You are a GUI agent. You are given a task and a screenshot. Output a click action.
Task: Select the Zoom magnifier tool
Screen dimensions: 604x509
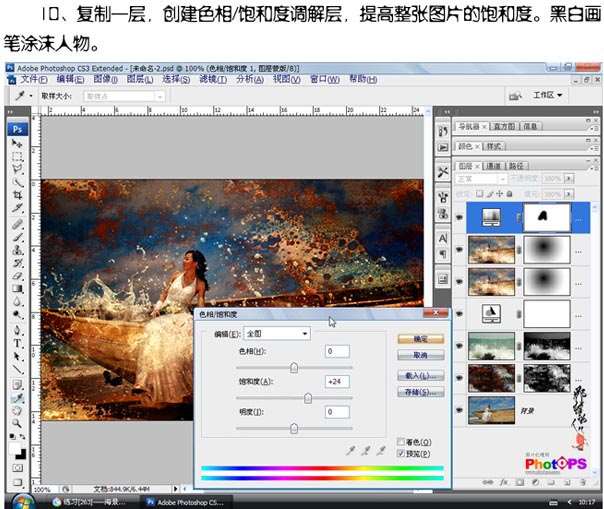pos(17,422)
